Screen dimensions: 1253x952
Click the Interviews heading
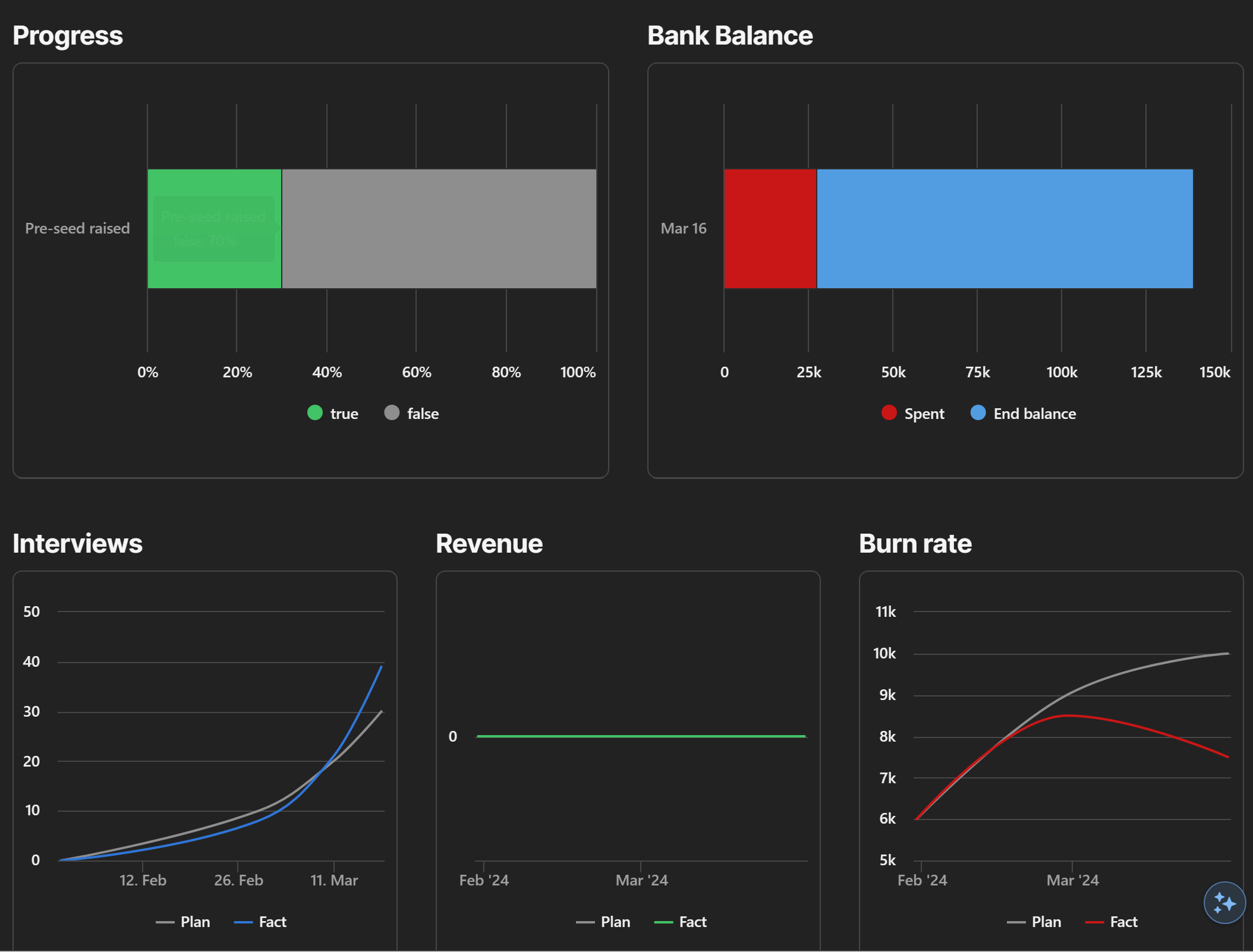[x=78, y=544]
